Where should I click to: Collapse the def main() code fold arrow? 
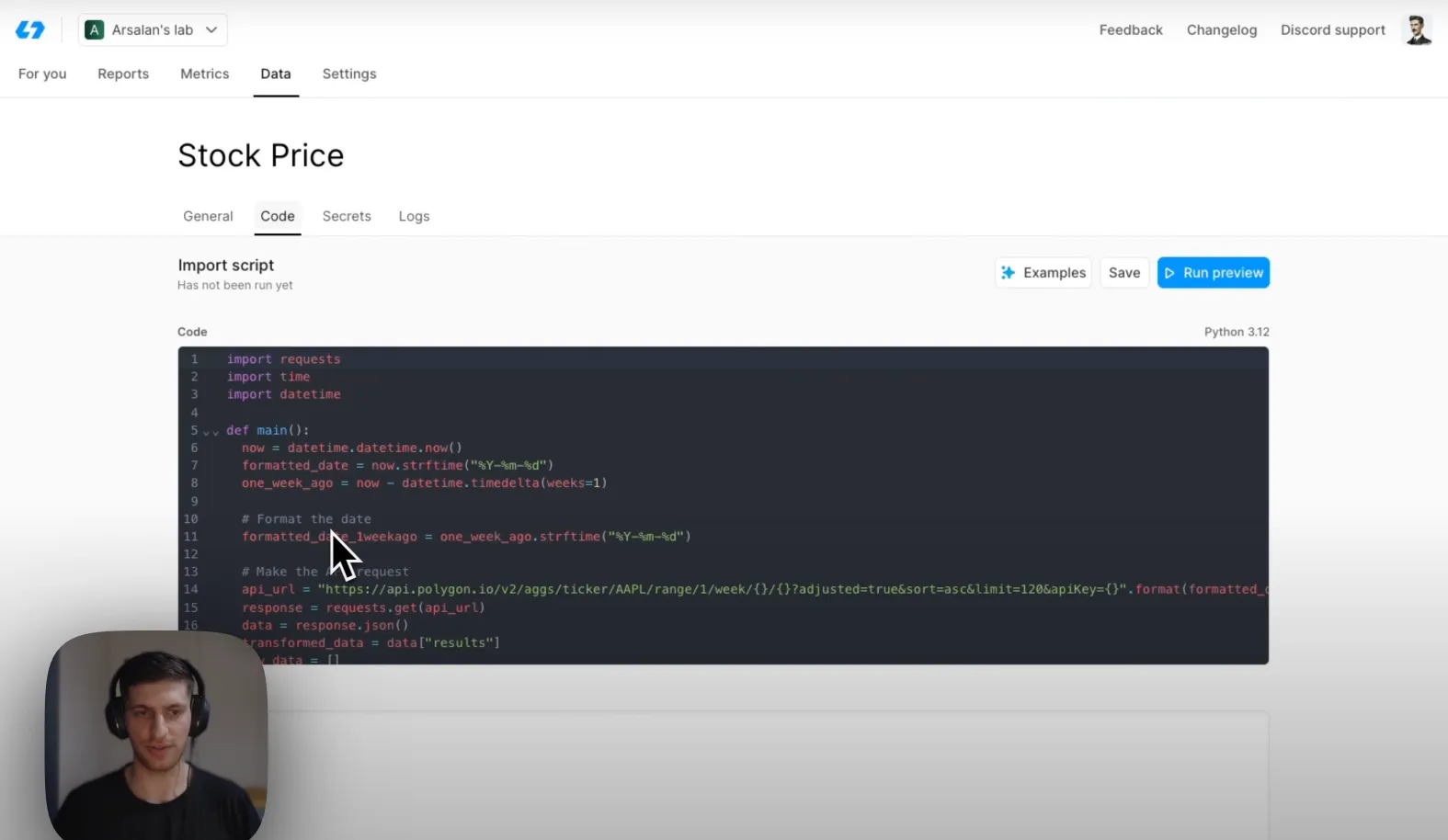tap(211, 431)
